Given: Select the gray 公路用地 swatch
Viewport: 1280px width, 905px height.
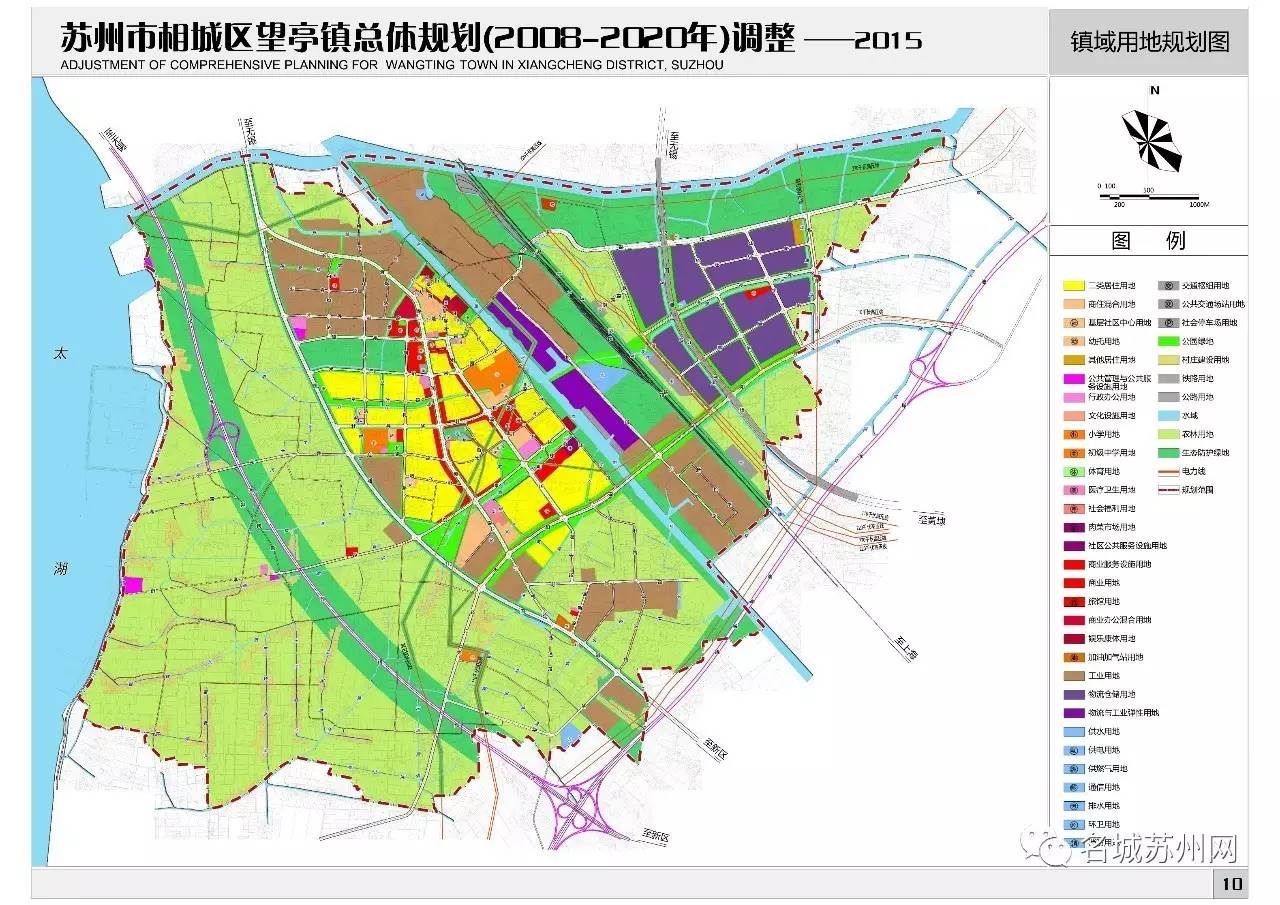Looking at the screenshot, I should coord(1168,396).
